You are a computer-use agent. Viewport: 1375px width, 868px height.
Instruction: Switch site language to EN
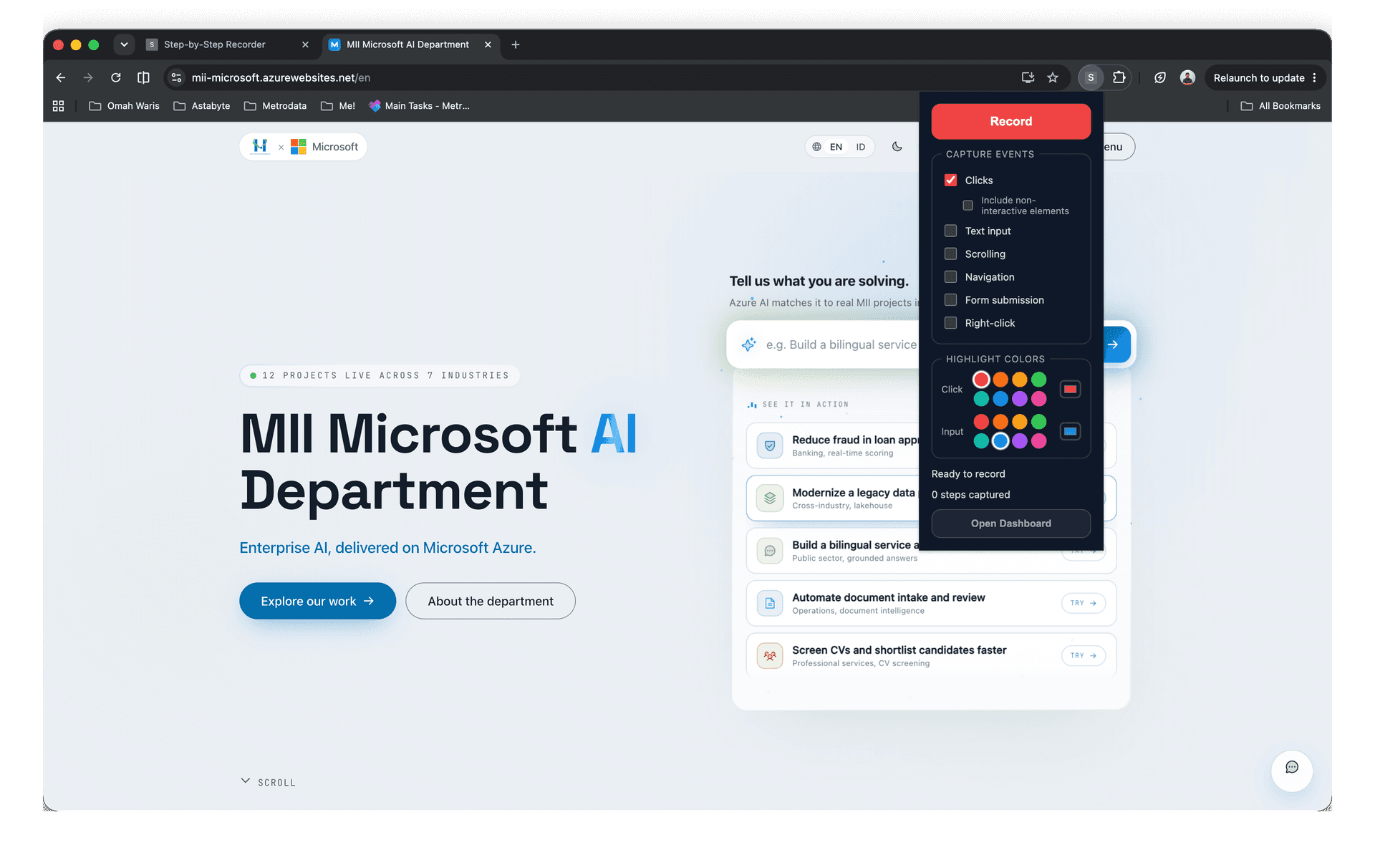(x=836, y=147)
